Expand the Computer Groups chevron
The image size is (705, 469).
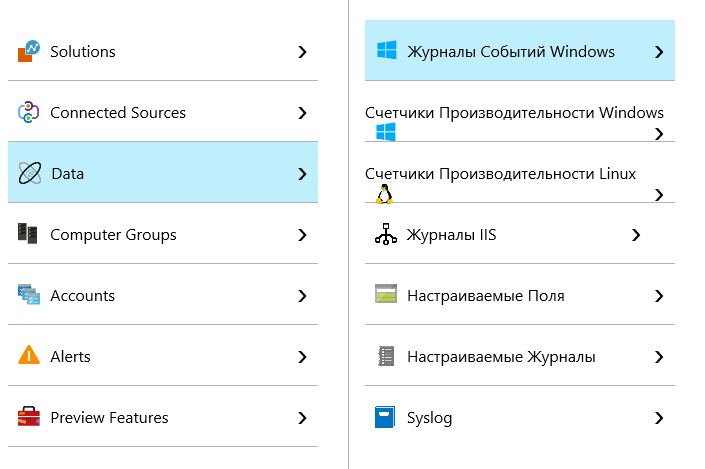pos(302,234)
